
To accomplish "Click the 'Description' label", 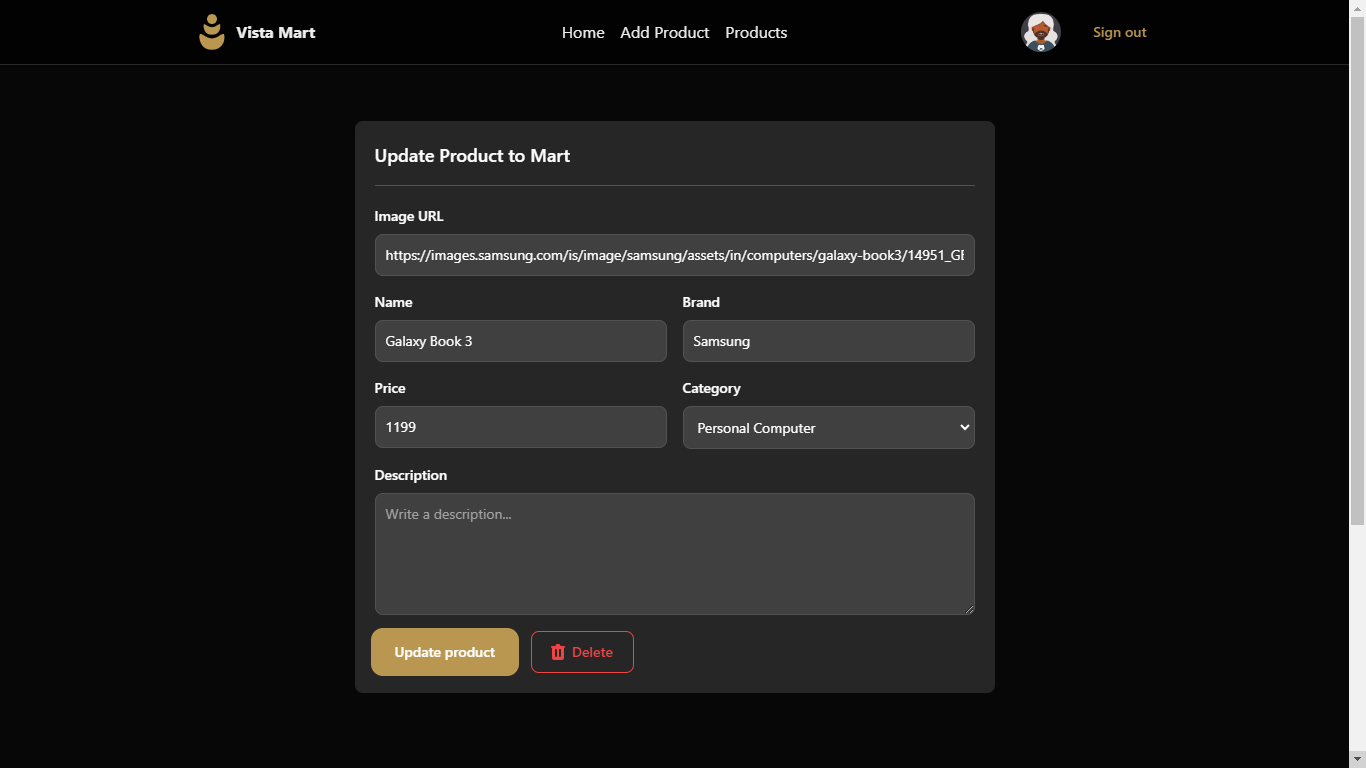I will click(411, 475).
